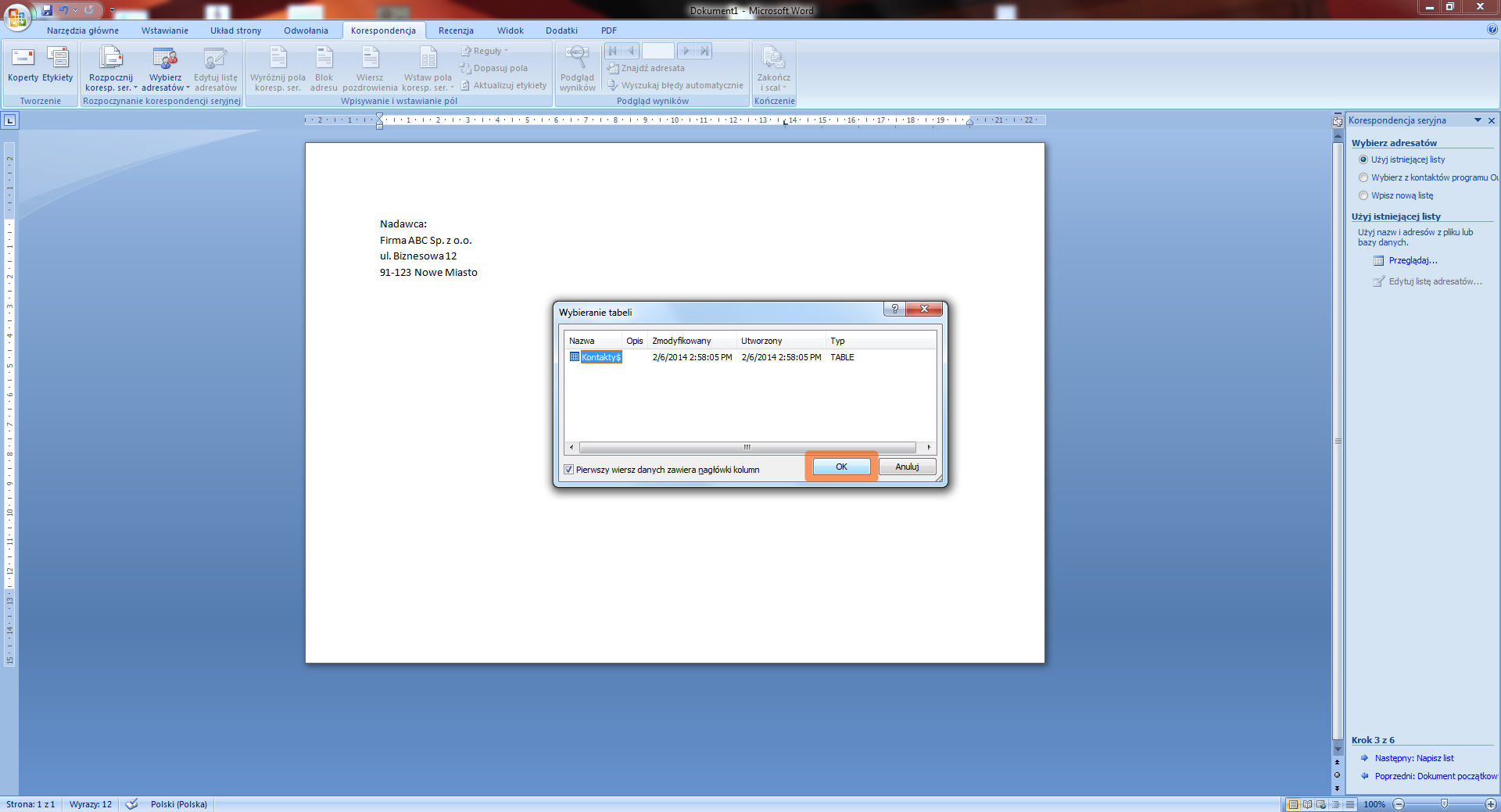Click the Word help icon in ribbon corner
The image size is (1501, 812).
tap(1492, 30)
